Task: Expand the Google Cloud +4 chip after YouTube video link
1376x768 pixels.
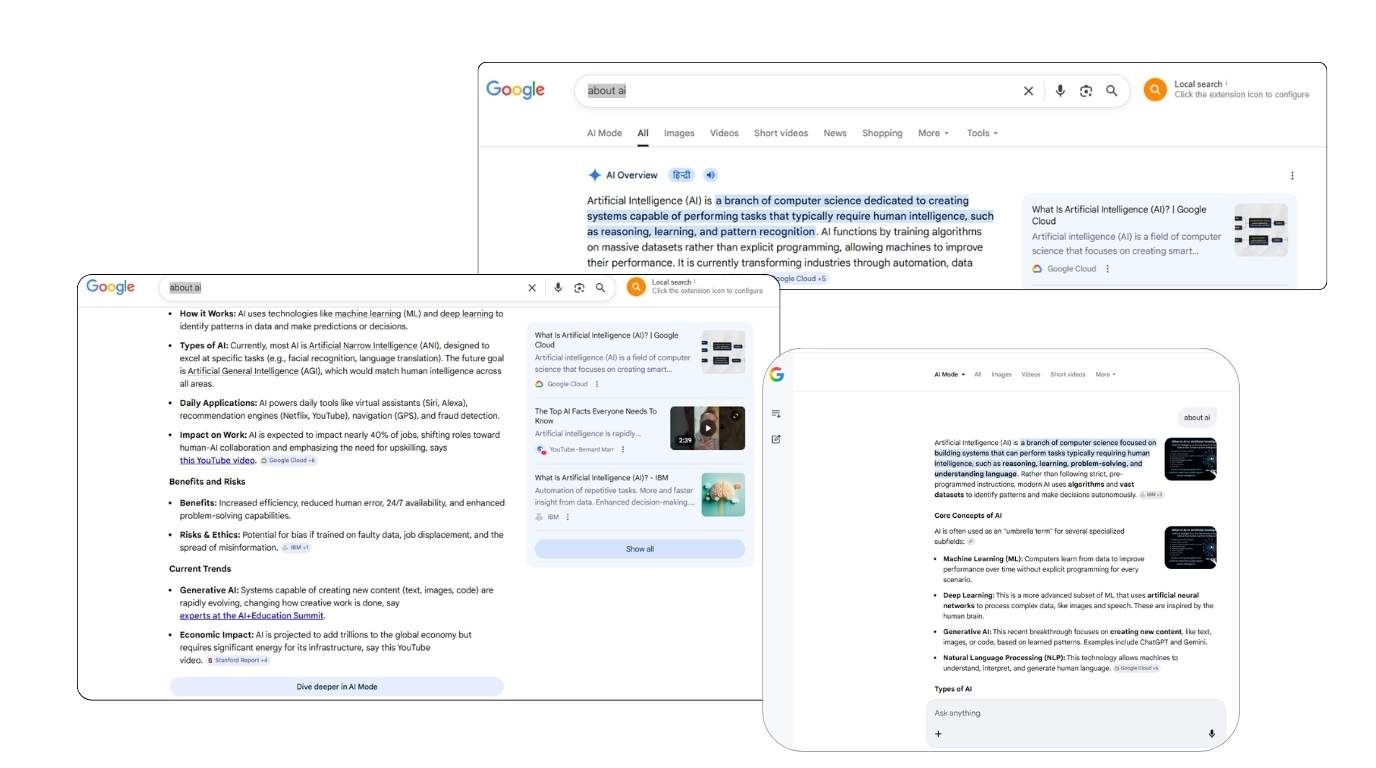Action: point(289,461)
